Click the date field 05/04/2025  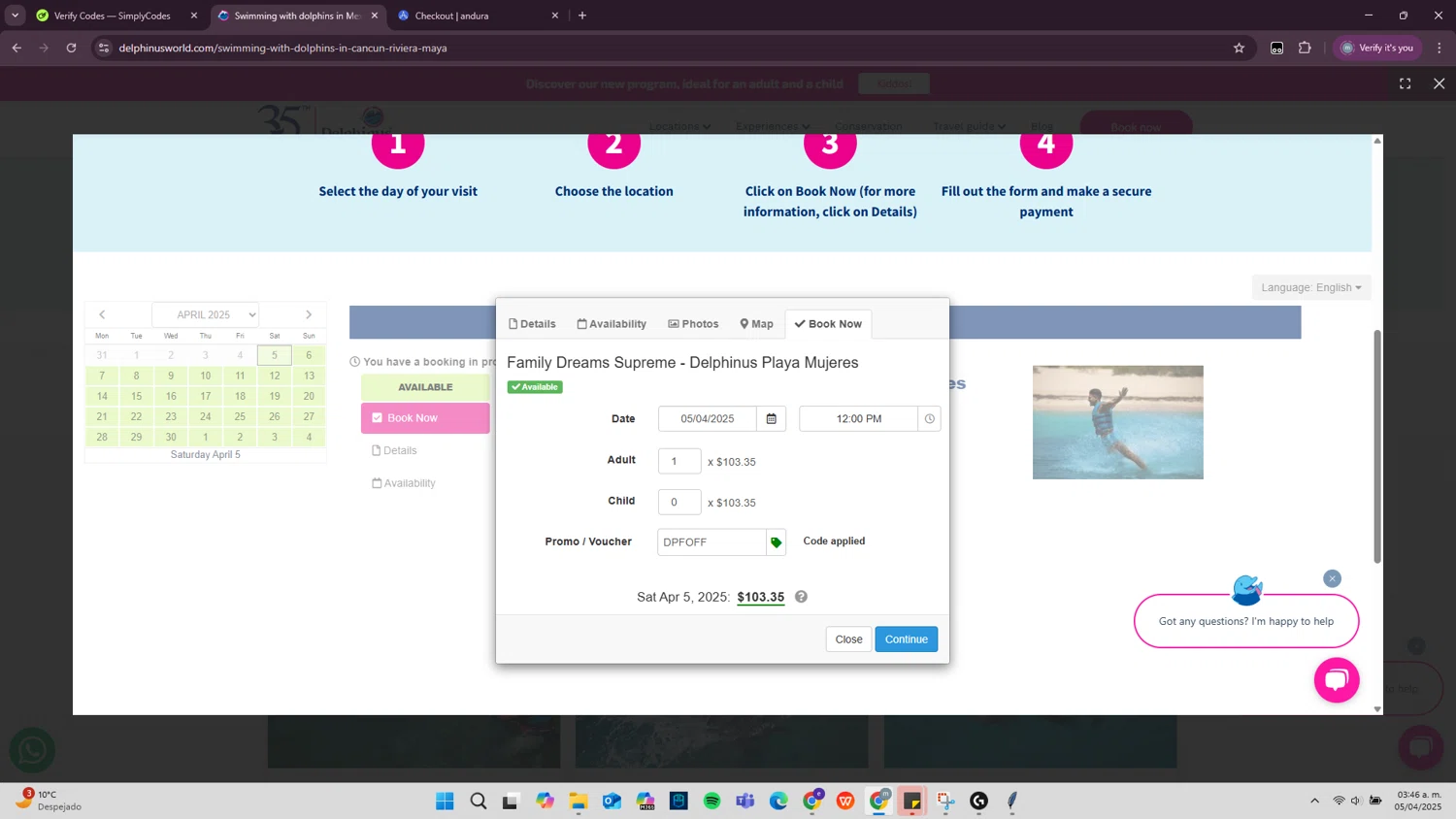(708, 419)
